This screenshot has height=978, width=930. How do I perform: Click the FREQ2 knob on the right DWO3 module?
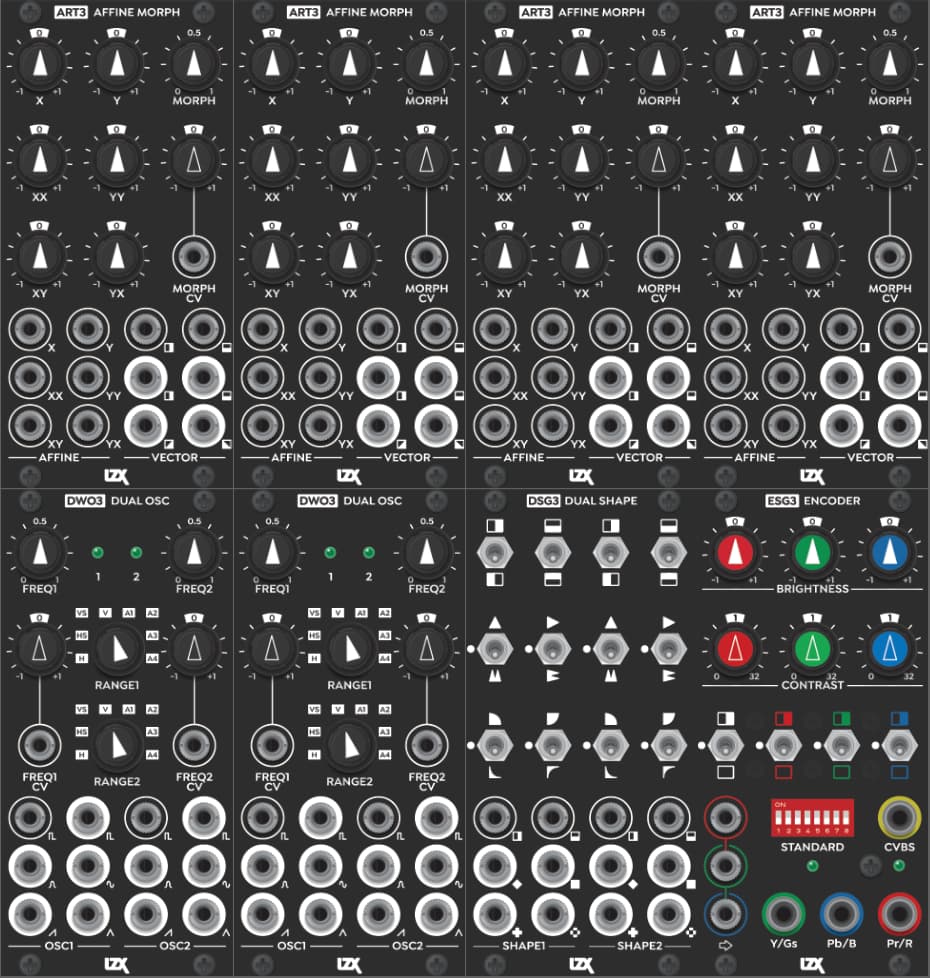click(426, 553)
